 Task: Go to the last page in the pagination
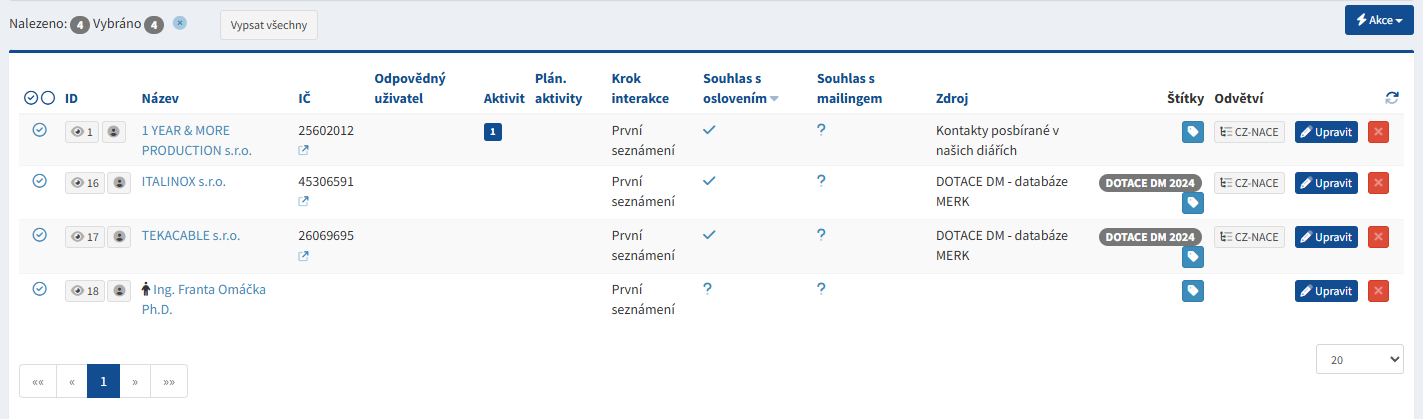(x=169, y=381)
